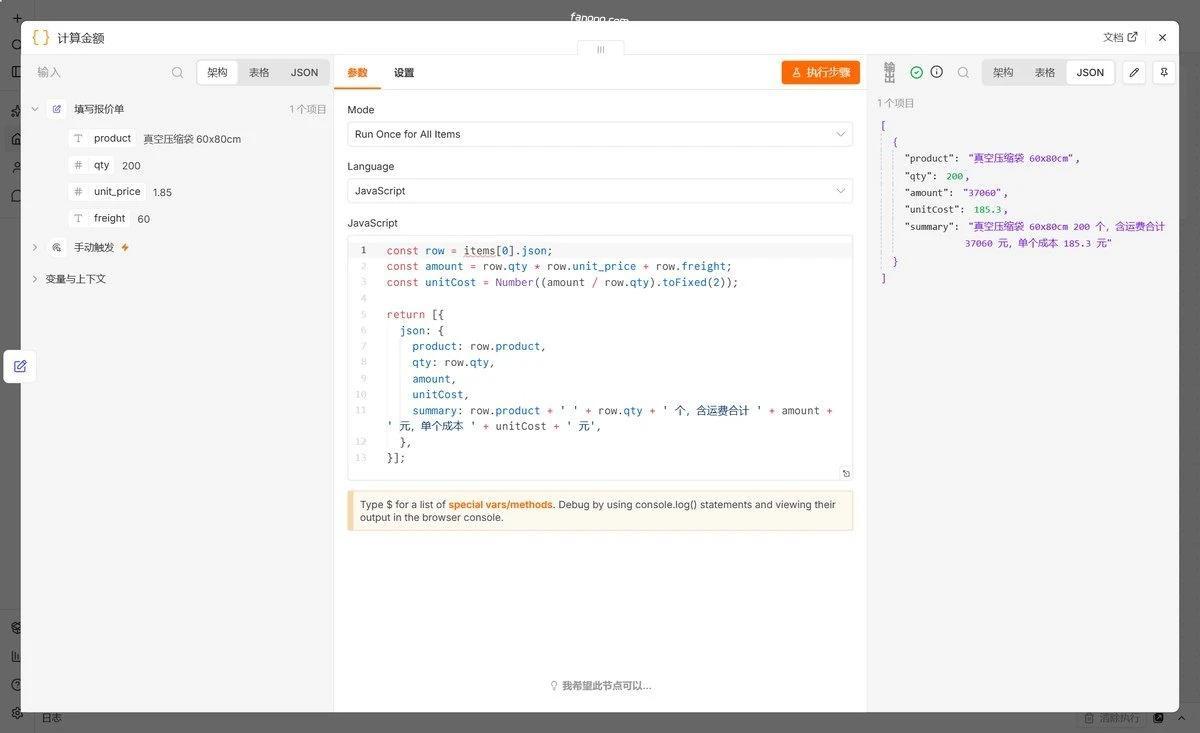Switch to the 参数 tab
The width and height of the screenshot is (1200, 733).
[x=357, y=73]
